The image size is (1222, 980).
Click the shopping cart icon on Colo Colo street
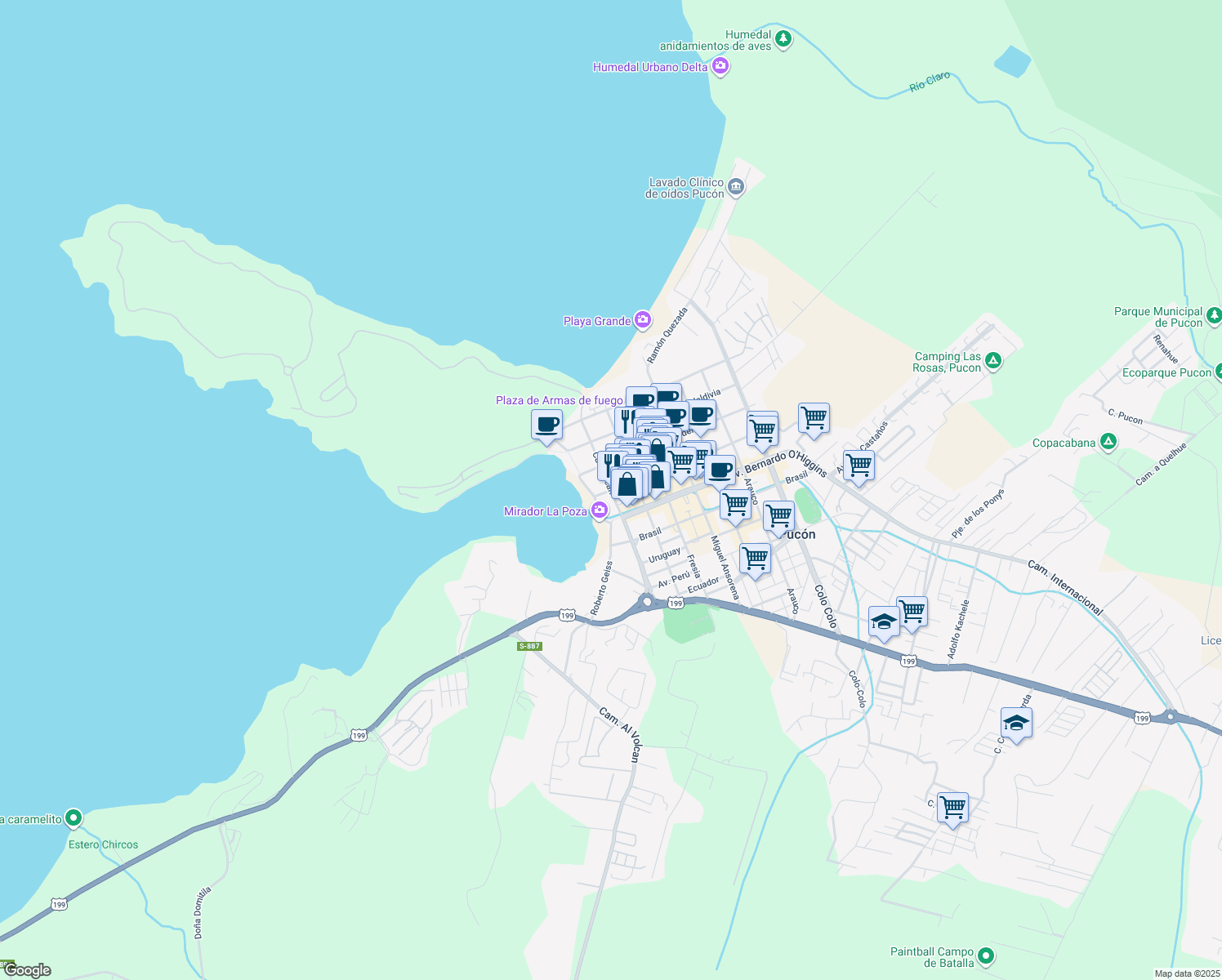tap(778, 515)
